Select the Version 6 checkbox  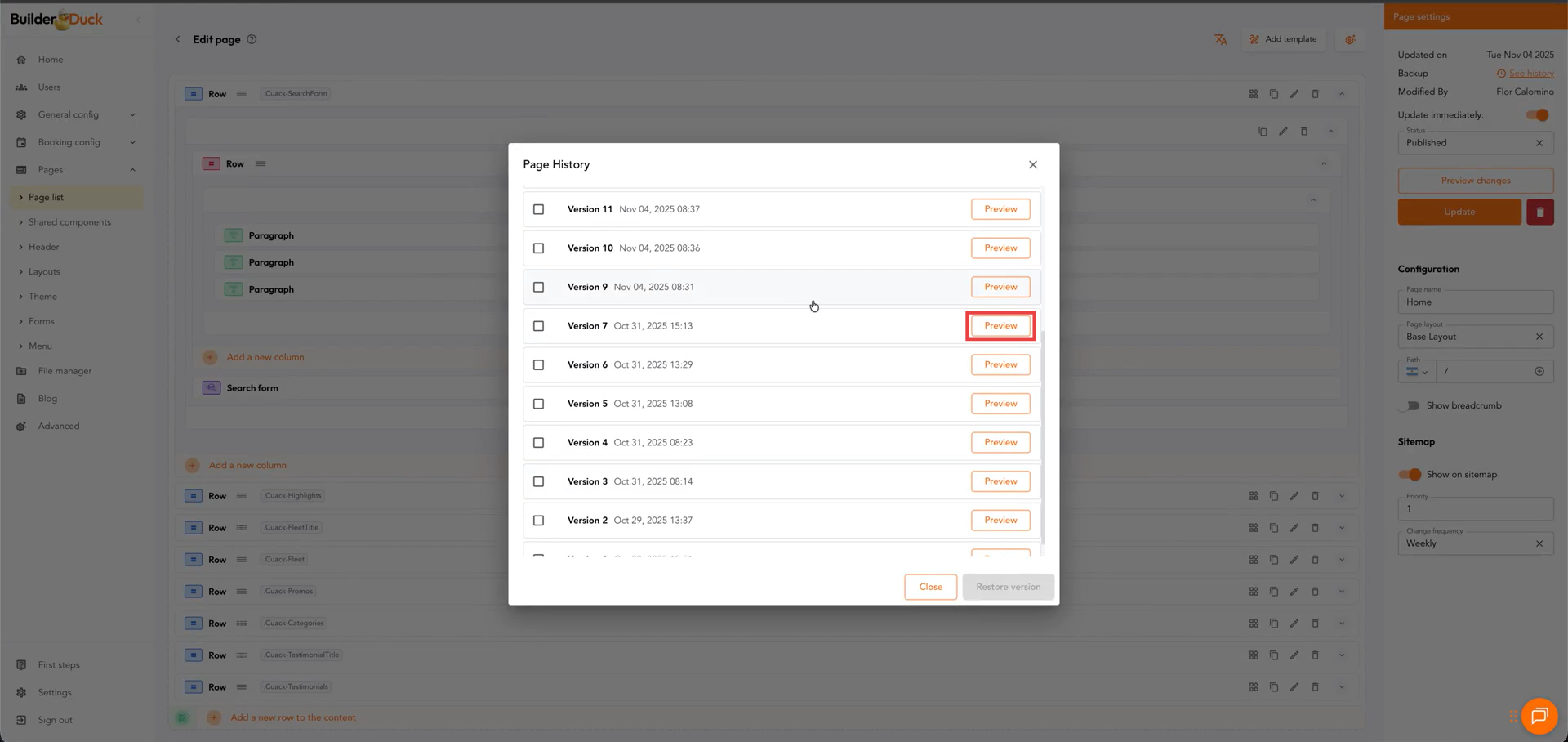point(538,365)
